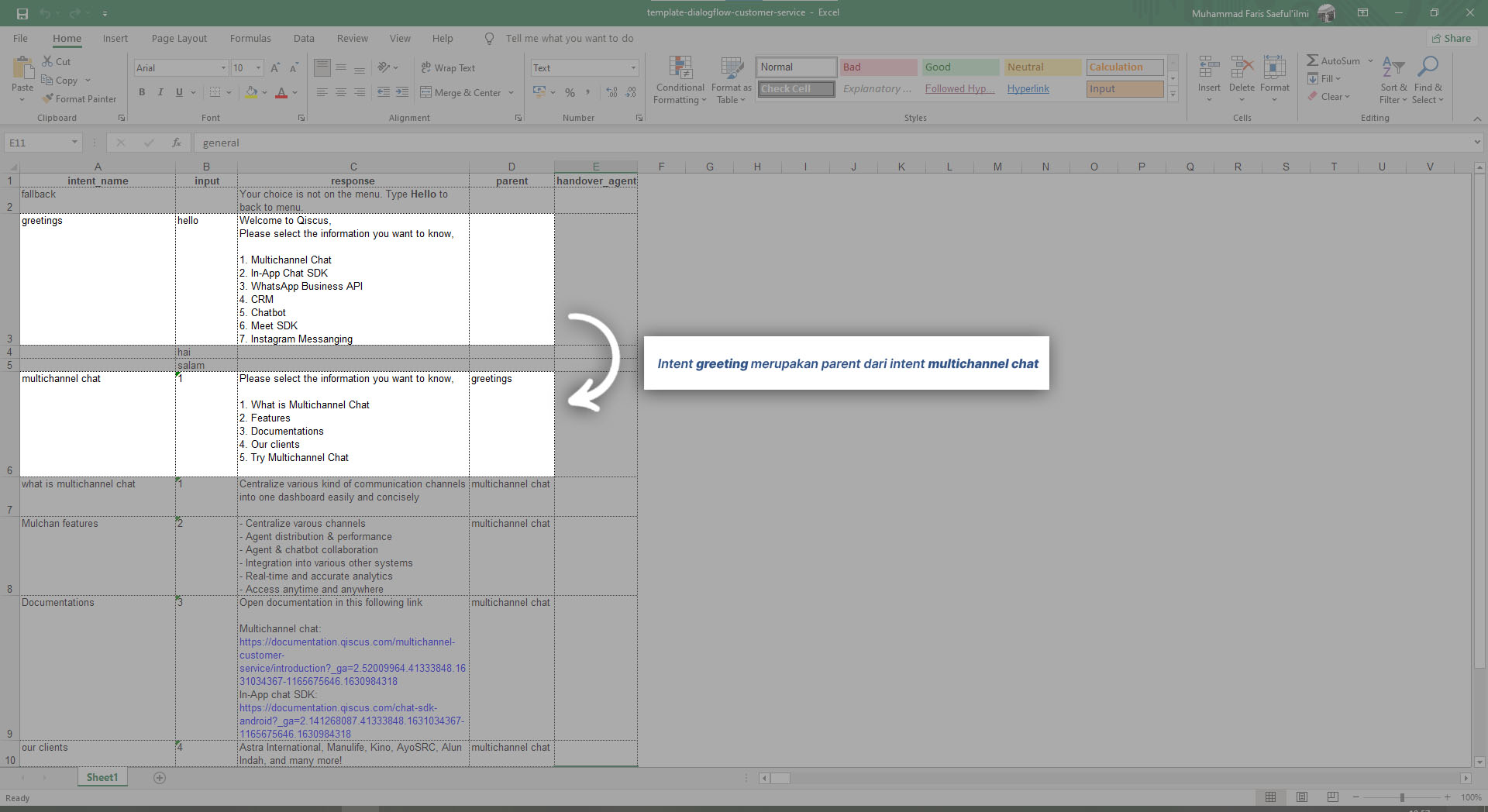Open the Data ribbon tab
The height and width of the screenshot is (812, 1488).
tap(303, 38)
